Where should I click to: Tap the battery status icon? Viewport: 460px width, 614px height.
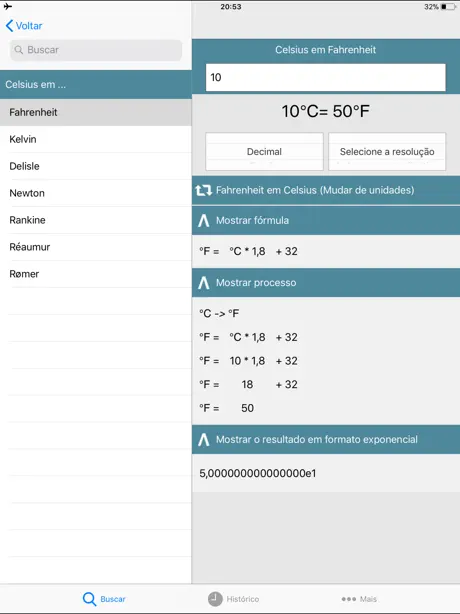pyautogui.click(x=448, y=7)
